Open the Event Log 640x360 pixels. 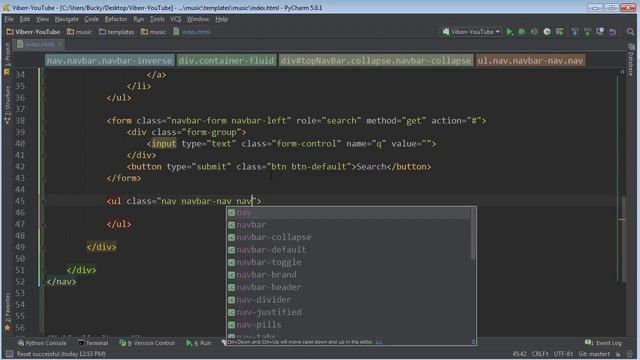coord(603,343)
